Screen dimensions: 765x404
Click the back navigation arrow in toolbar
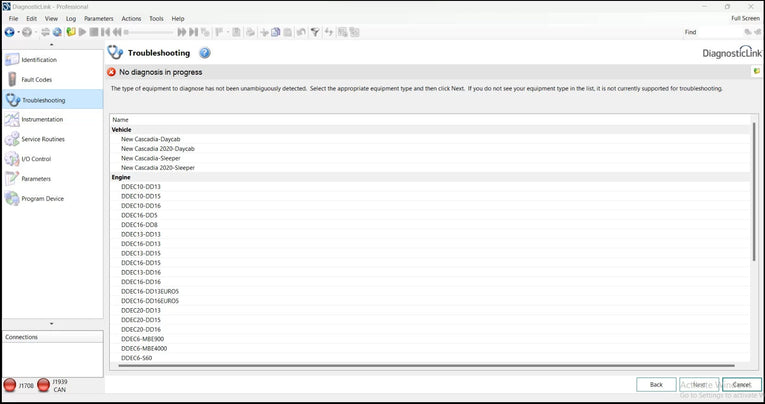[x=9, y=32]
